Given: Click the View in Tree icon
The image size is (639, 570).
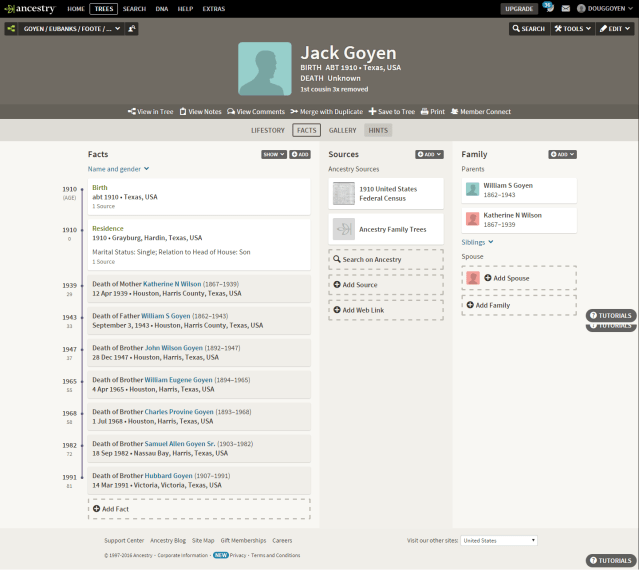Looking at the screenshot, I should coord(132,111).
